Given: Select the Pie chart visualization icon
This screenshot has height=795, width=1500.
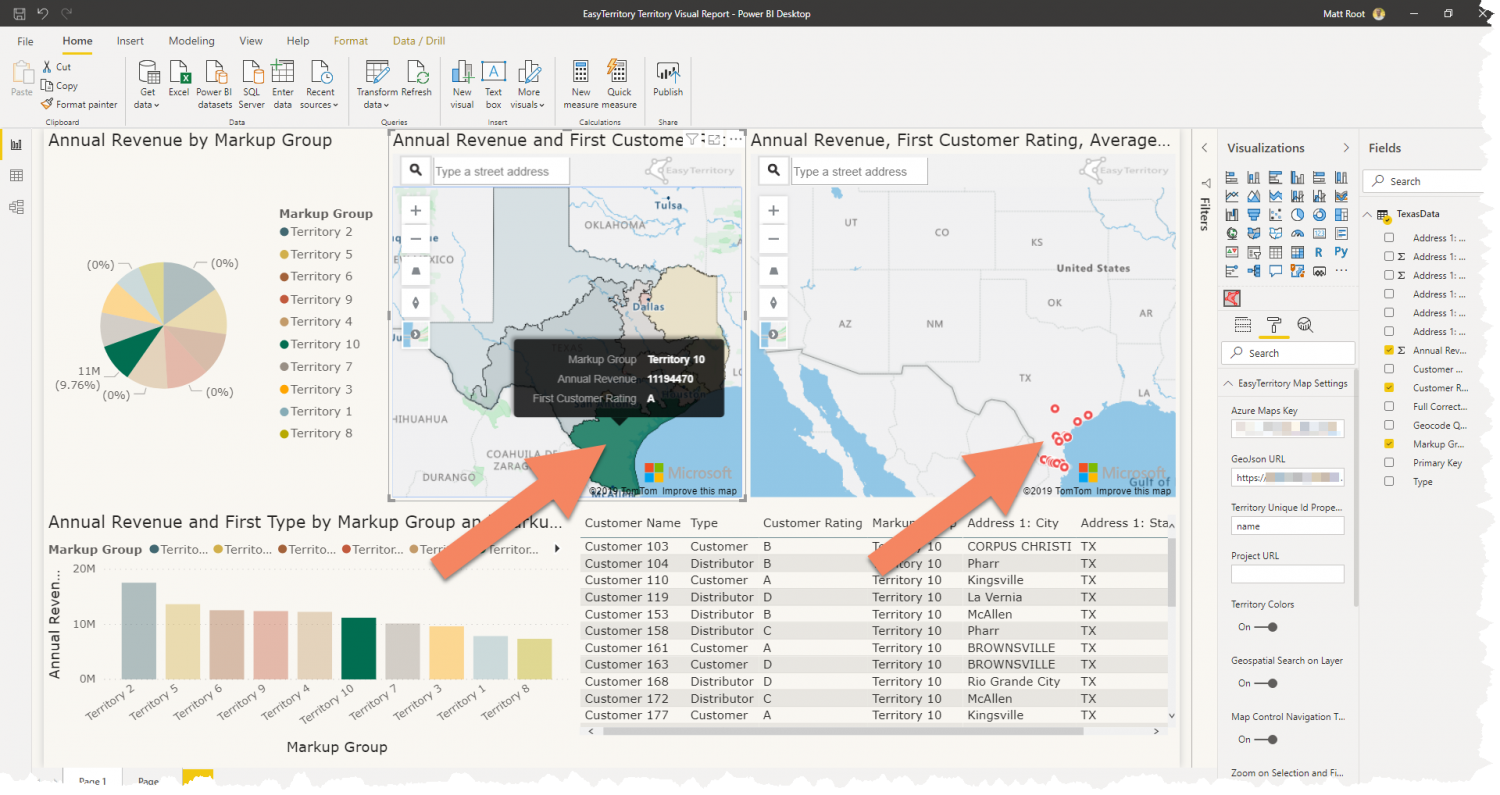Looking at the screenshot, I should click(1297, 216).
